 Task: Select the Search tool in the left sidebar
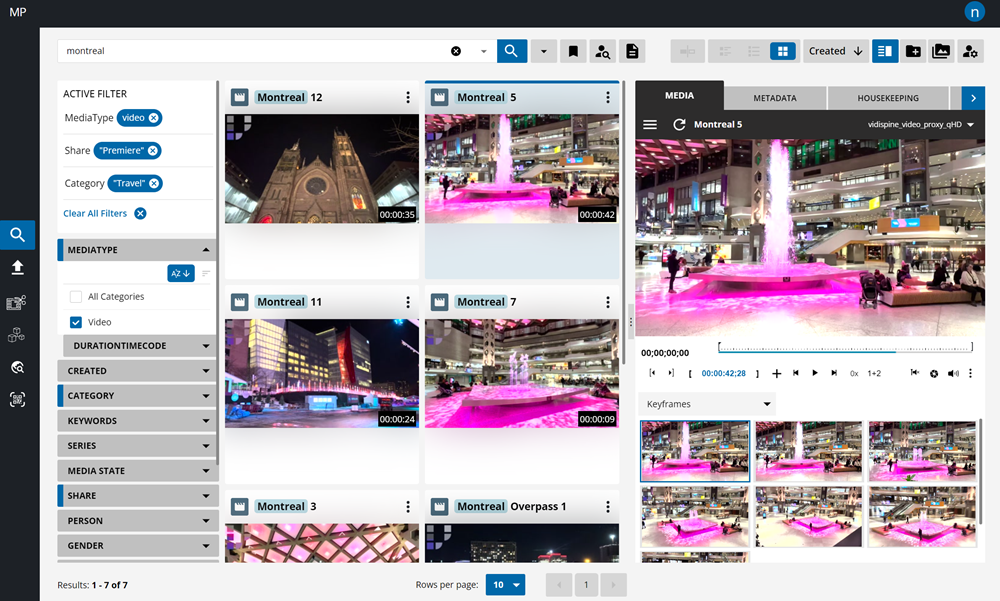point(17,234)
